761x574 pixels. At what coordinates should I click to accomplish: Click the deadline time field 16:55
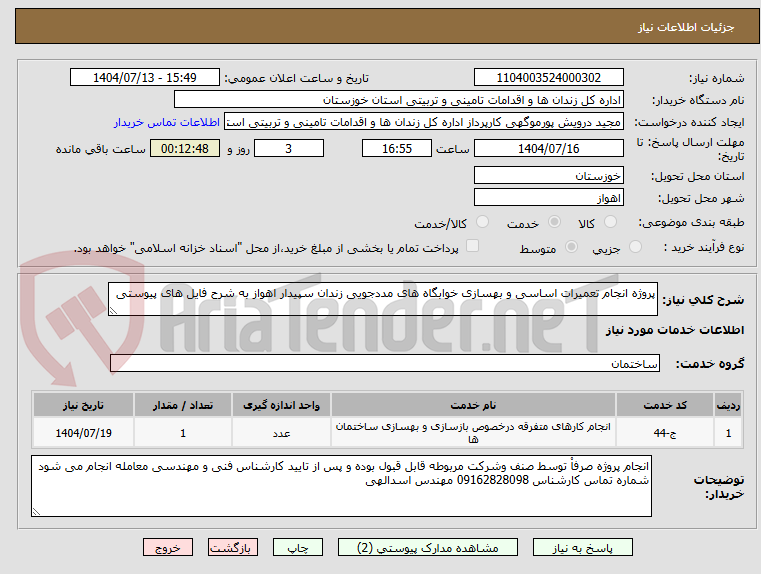[397, 148]
